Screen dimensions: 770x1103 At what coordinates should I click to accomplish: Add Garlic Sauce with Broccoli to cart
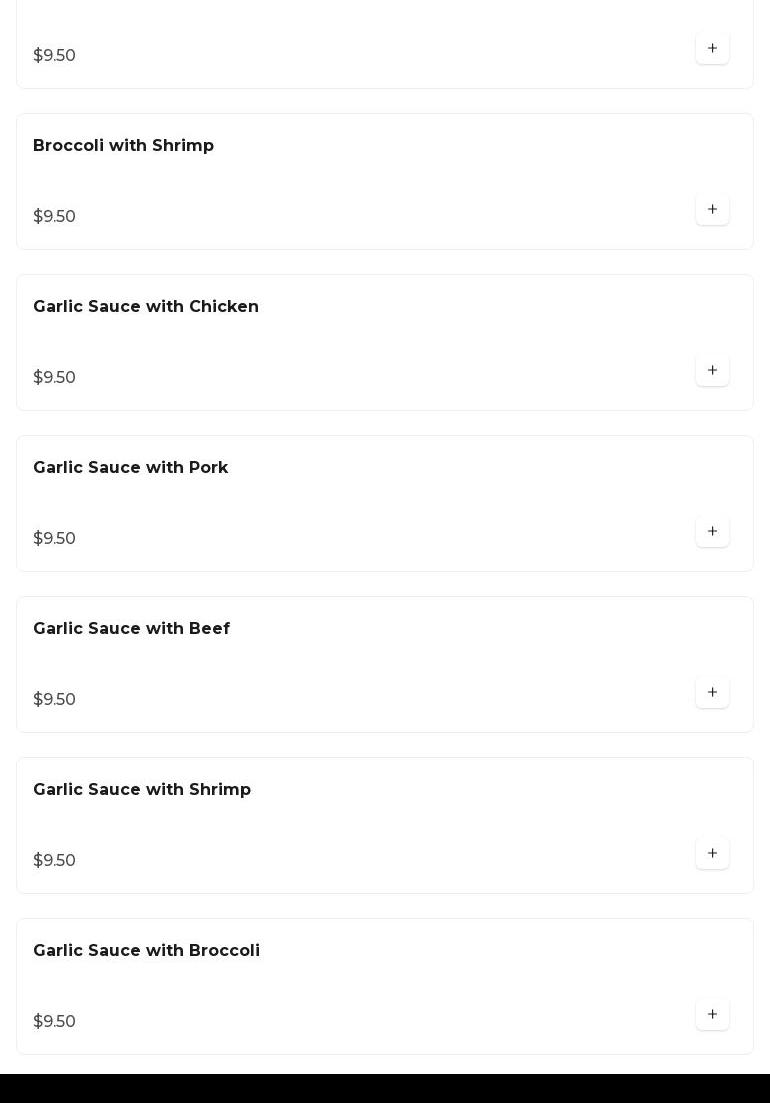coord(712,1014)
